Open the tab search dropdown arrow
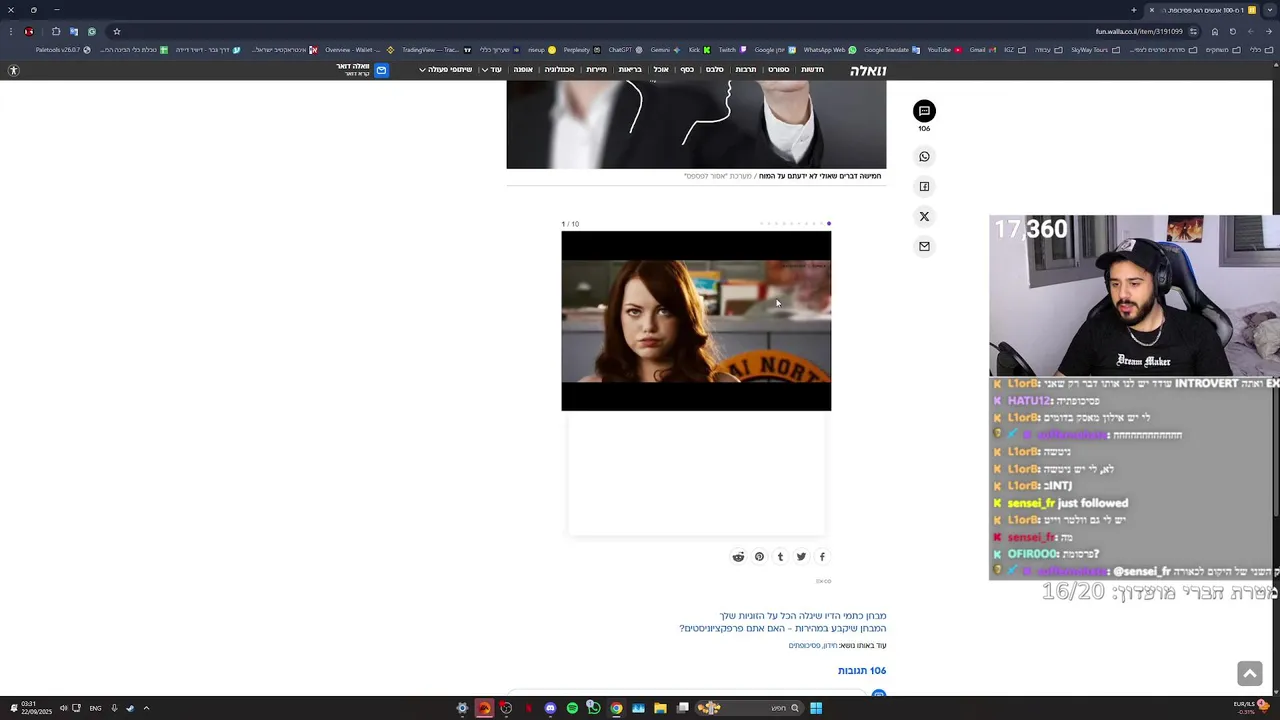 [1270, 10]
